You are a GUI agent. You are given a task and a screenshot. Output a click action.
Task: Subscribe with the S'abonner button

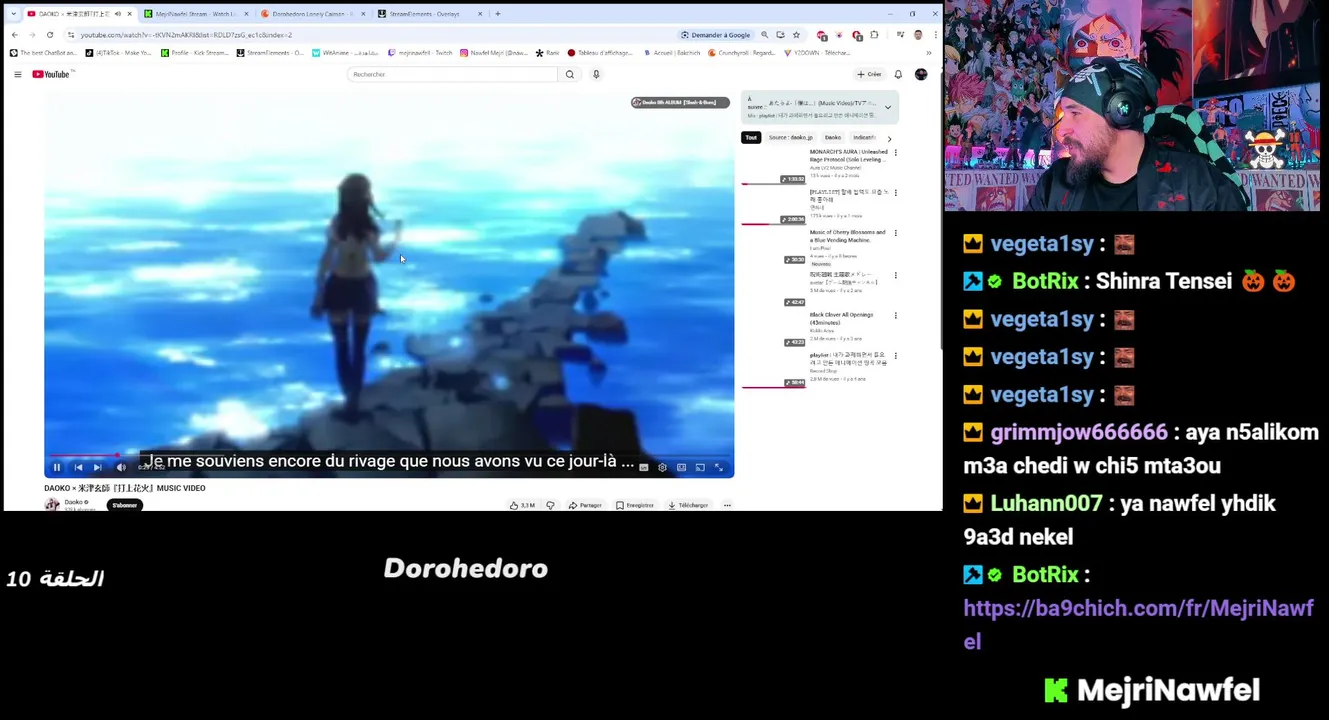(x=124, y=505)
